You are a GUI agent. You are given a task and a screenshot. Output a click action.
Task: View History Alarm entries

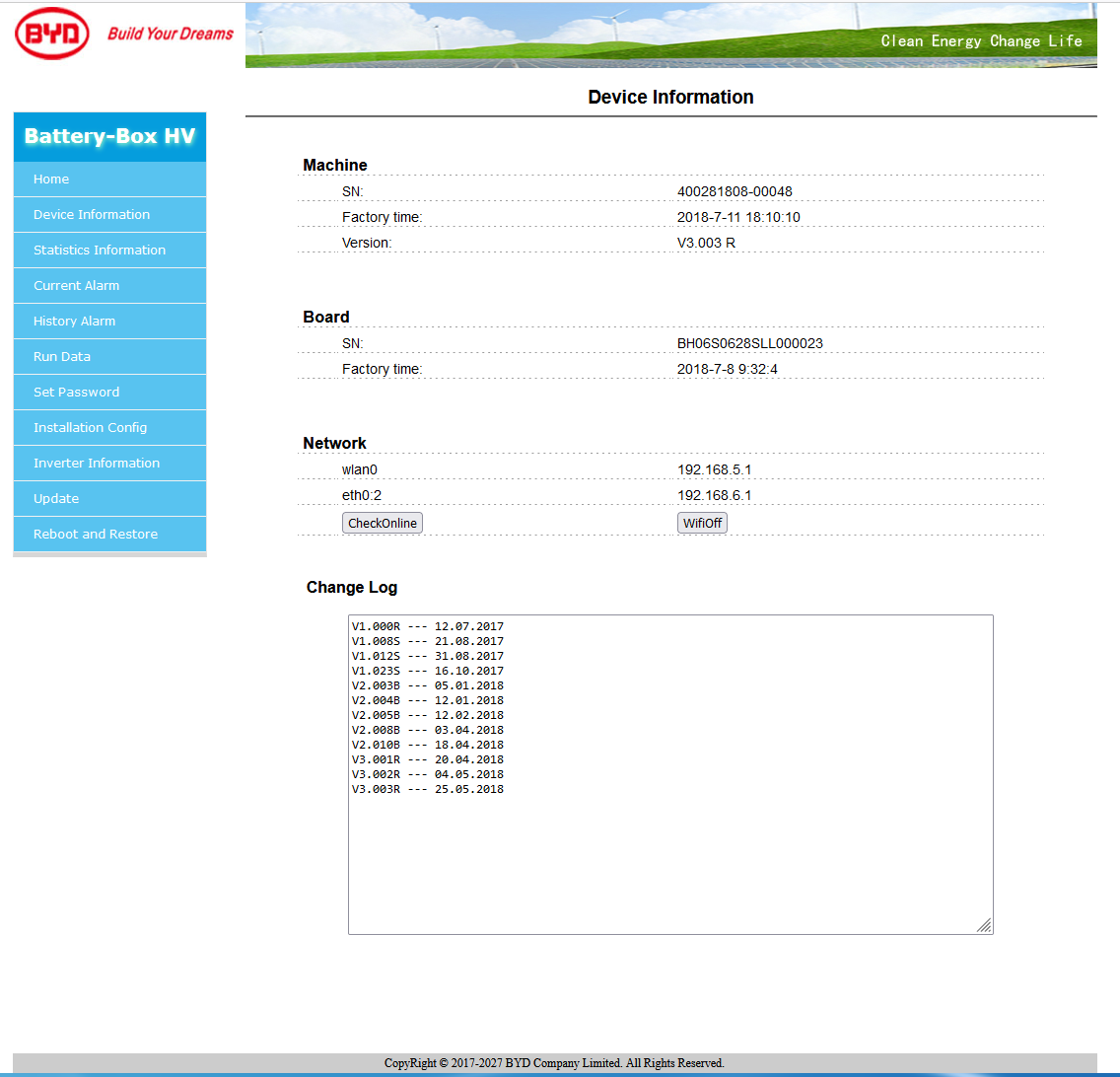click(74, 322)
